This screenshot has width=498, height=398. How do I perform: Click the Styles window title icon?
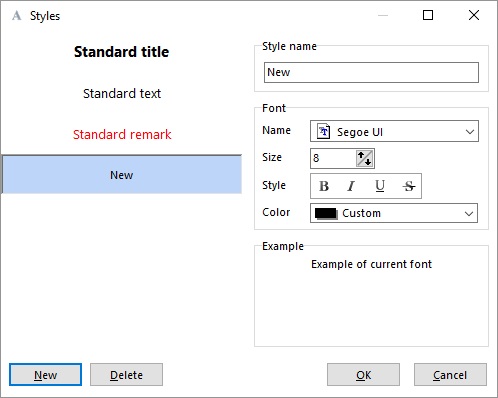(x=16, y=15)
